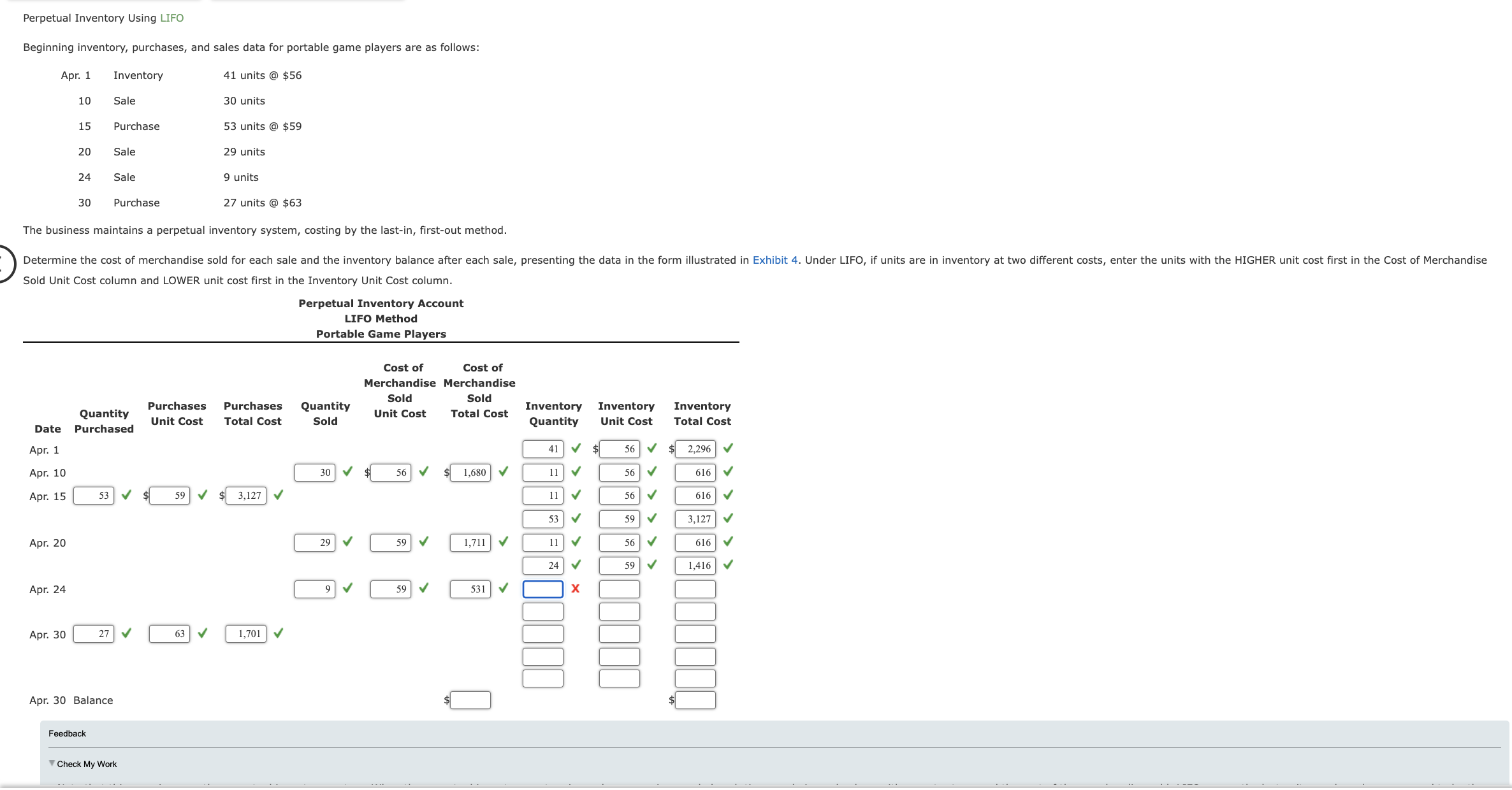The image size is (1512, 790).
Task: Click checkmark next to unit cost 63 entry
Action: 203,634
